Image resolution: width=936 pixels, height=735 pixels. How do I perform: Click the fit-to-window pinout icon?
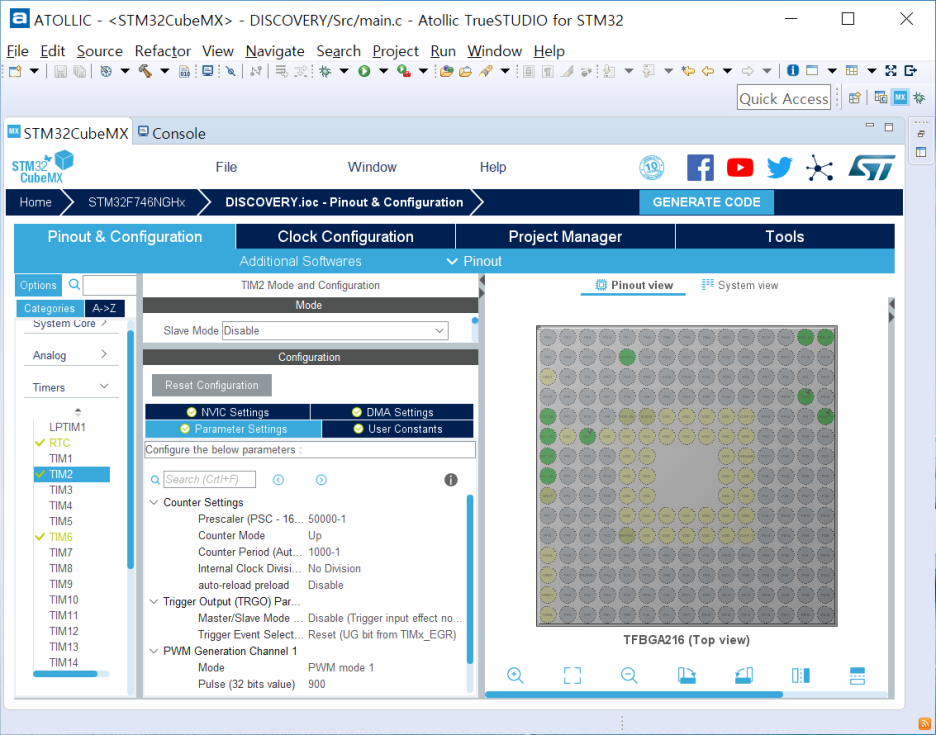pos(572,675)
